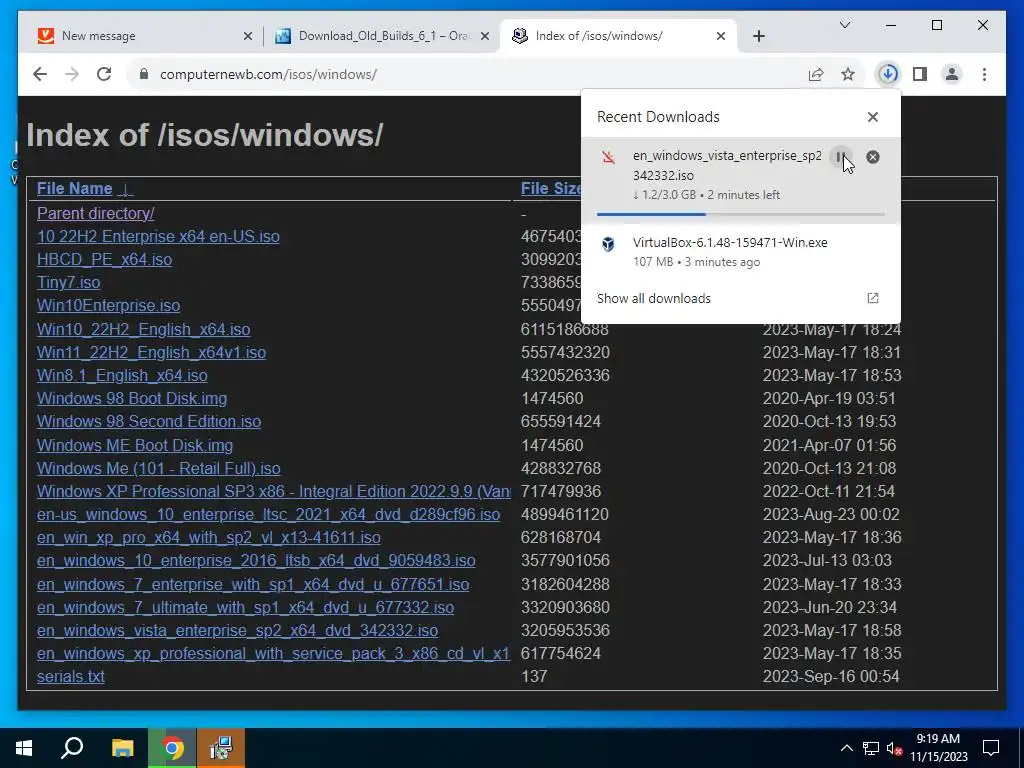
Task: Close the Index of /isos/windows/ tab
Action: pyautogui.click(x=721, y=36)
